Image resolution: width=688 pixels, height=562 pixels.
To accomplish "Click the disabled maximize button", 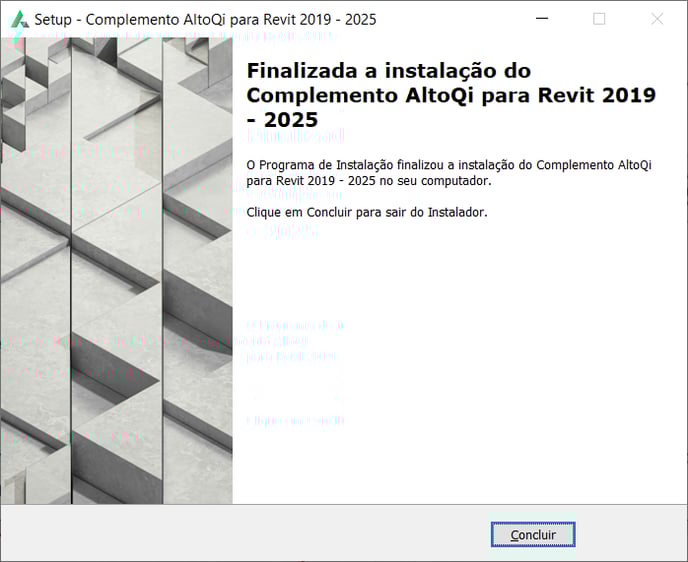I will [599, 19].
